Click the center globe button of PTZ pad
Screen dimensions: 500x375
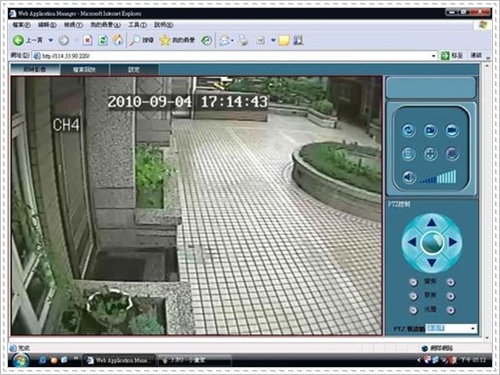coord(432,243)
